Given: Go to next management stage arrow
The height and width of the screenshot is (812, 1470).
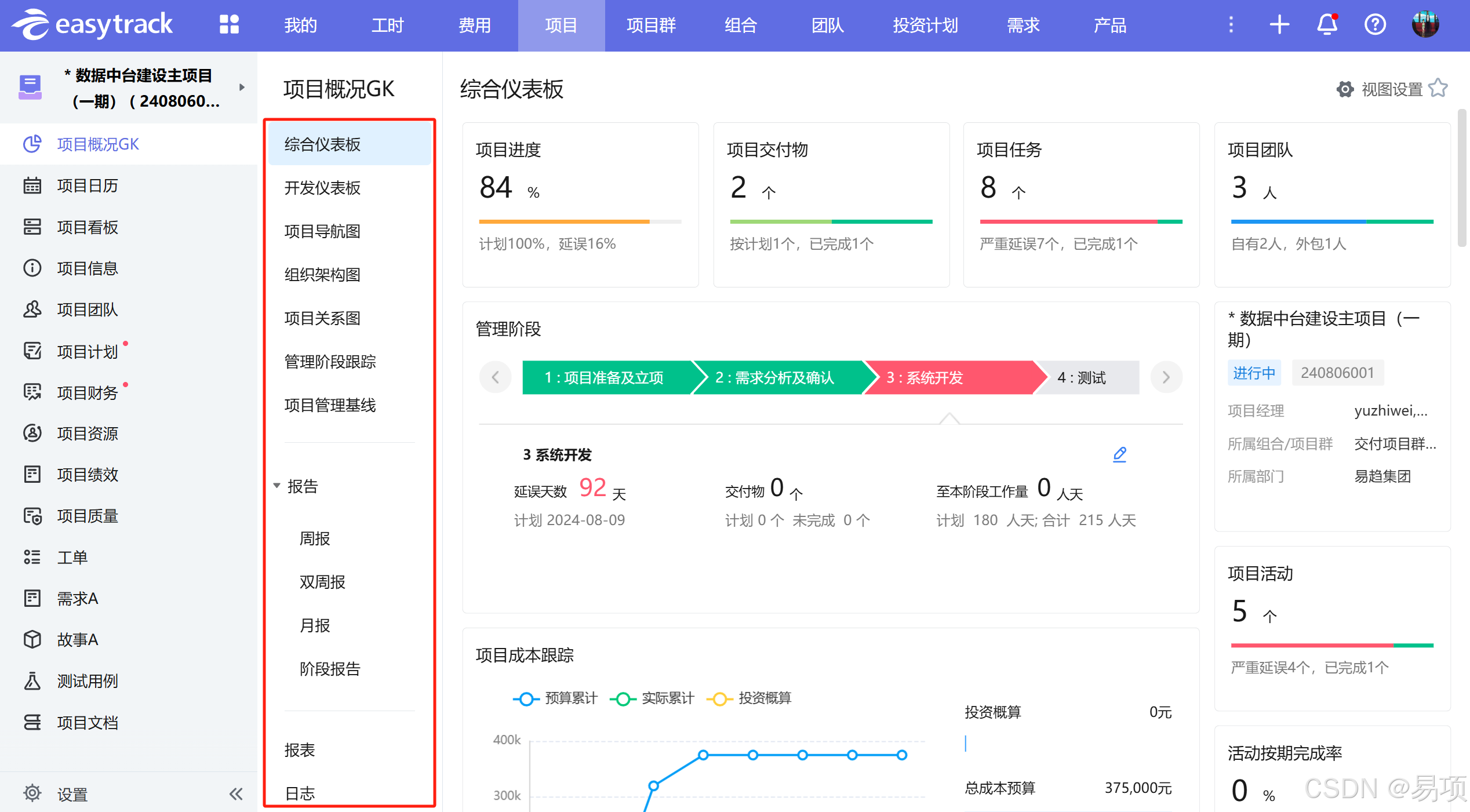Looking at the screenshot, I should coord(1166,377).
